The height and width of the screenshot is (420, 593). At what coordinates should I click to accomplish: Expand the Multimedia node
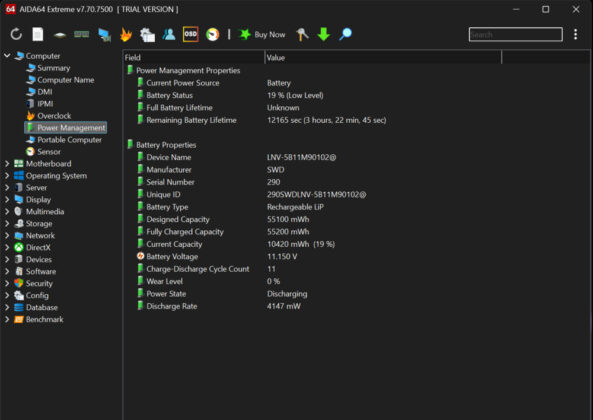pyautogui.click(x=7, y=212)
